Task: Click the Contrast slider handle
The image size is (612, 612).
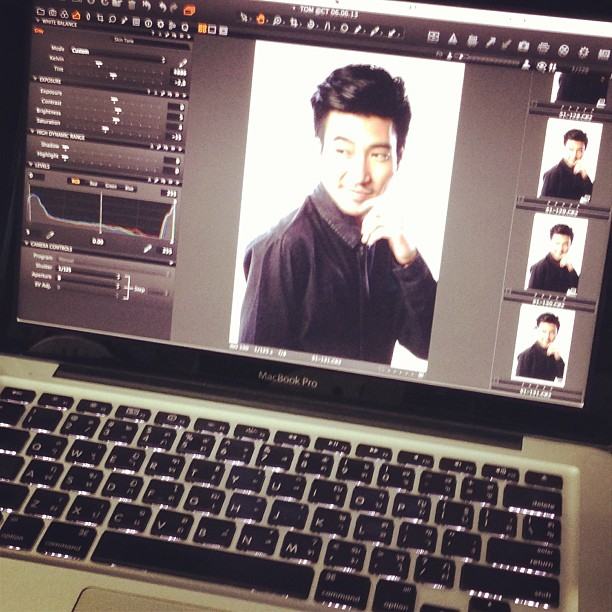Action: coord(118,111)
